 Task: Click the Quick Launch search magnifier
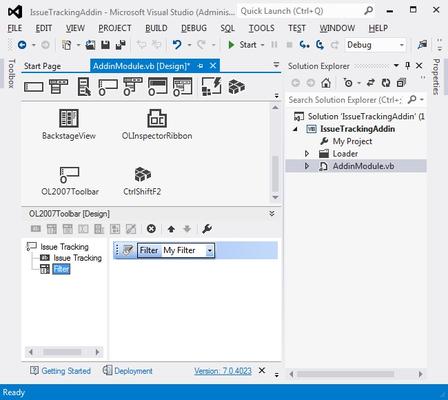tap(368, 11)
